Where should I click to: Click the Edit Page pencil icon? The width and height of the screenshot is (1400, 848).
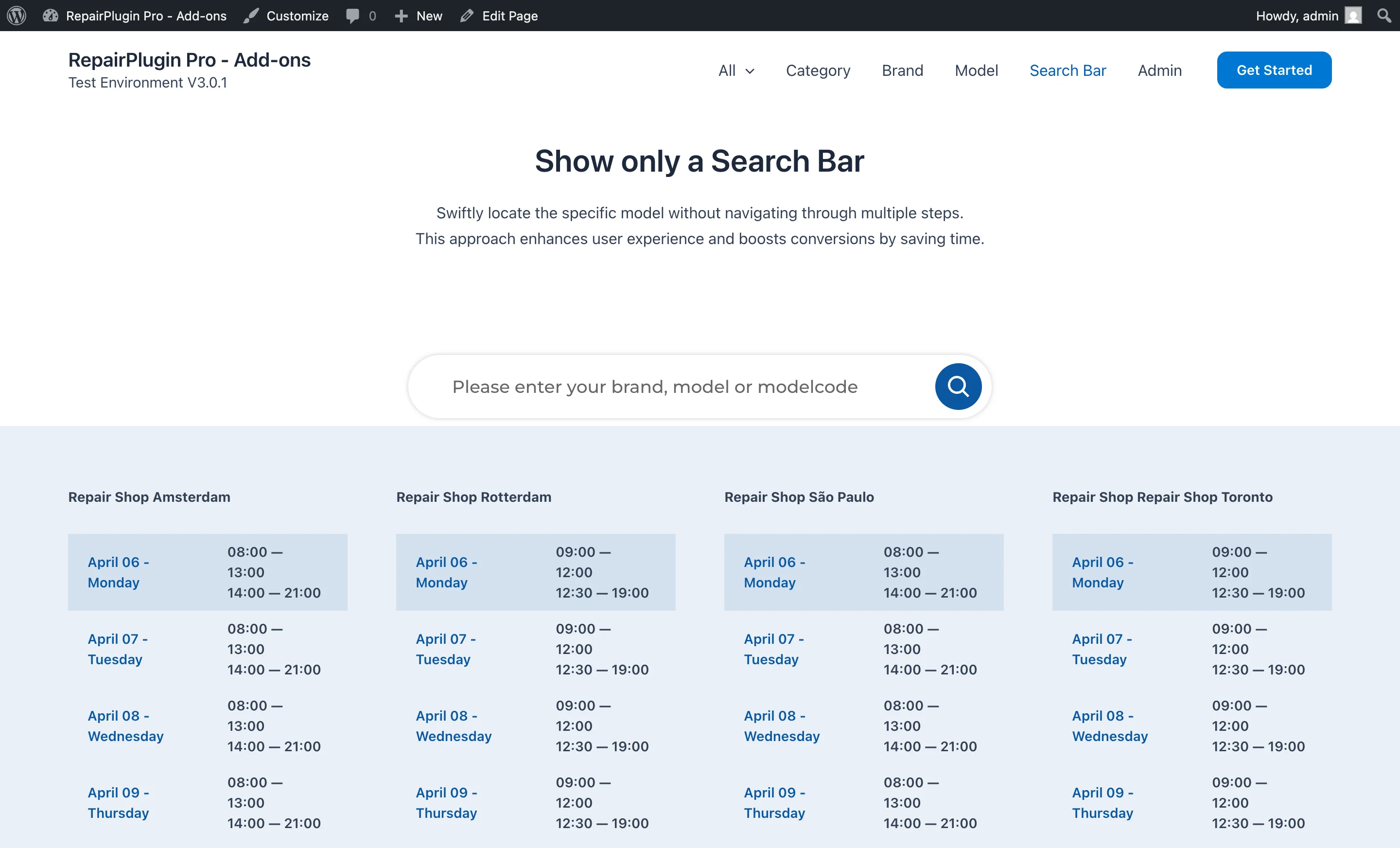click(x=467, y=16)
